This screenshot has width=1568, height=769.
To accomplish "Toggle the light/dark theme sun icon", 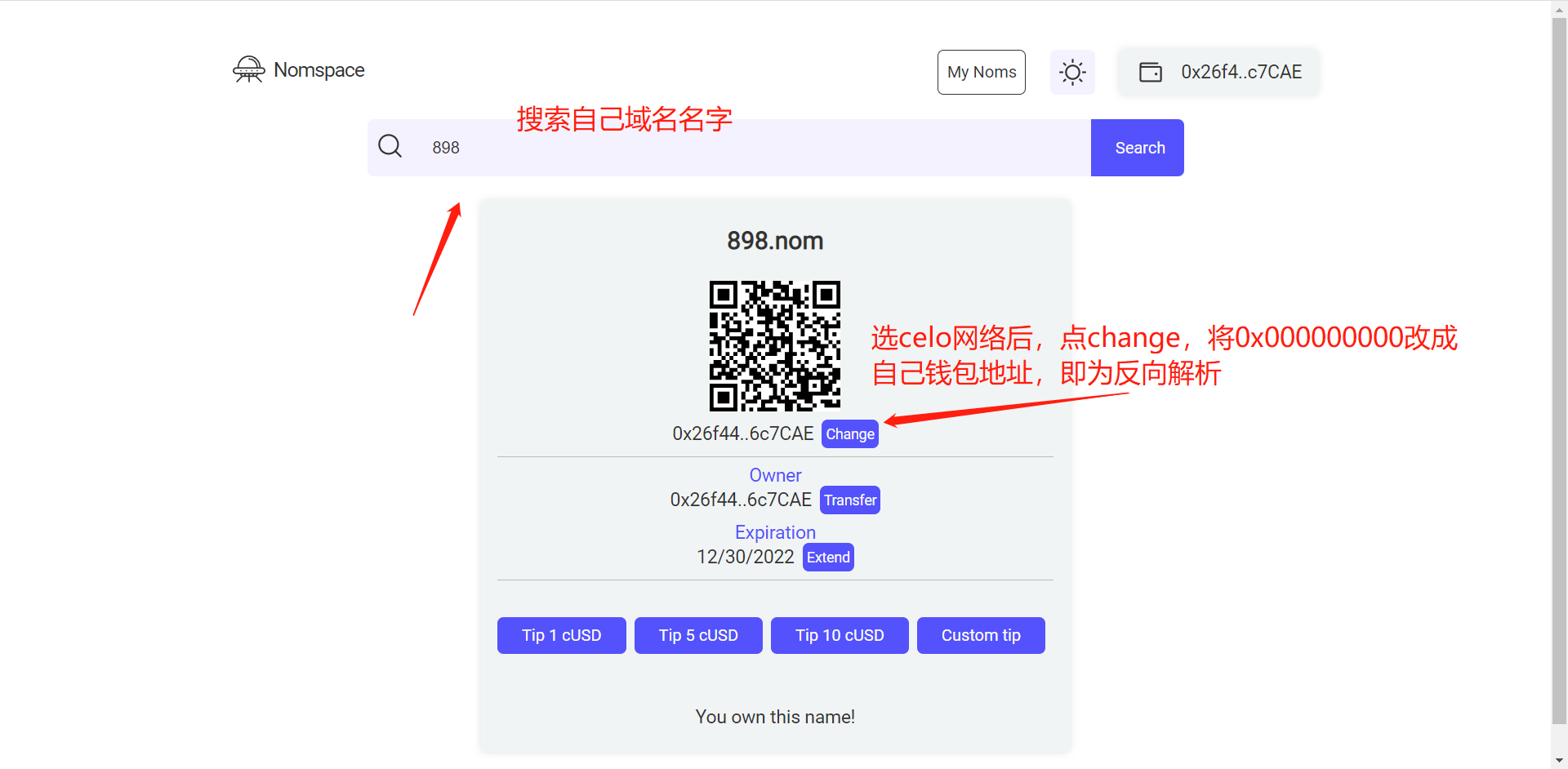I will [x=1072, y=72].
